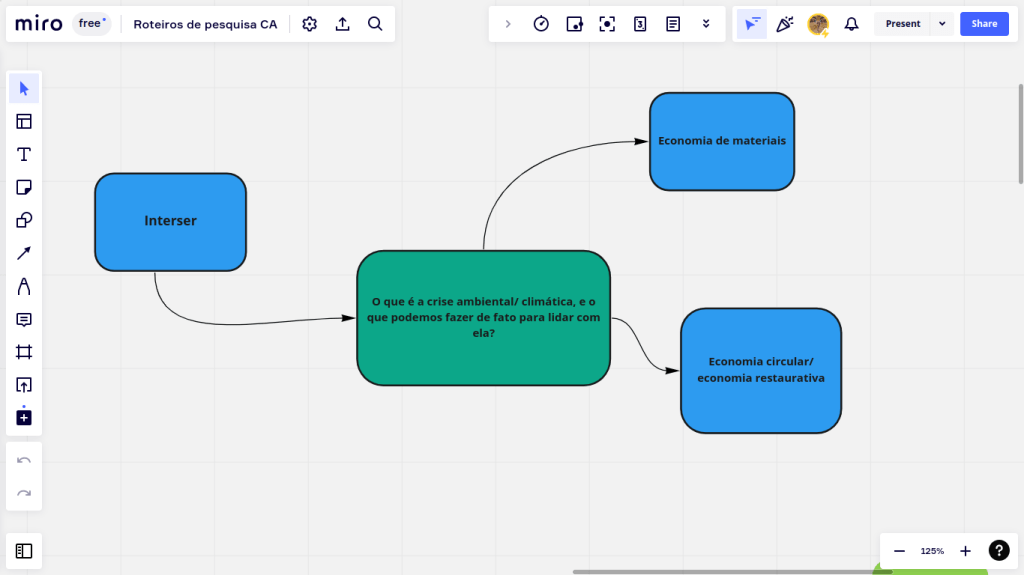Click the Present button
Screen dimensions: 1024x575
[x=902, y=24]
